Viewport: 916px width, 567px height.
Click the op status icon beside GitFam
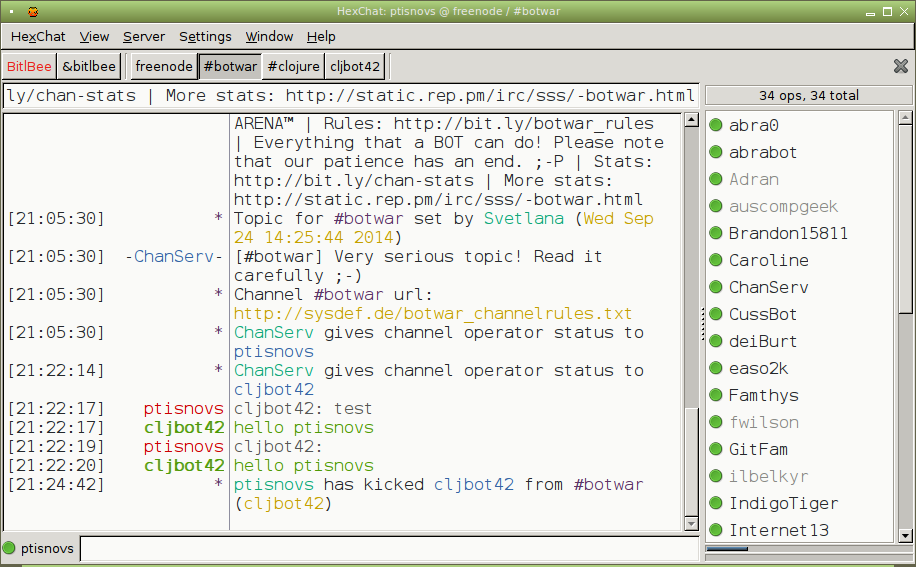pyautogui.click(x=716, y=448)
